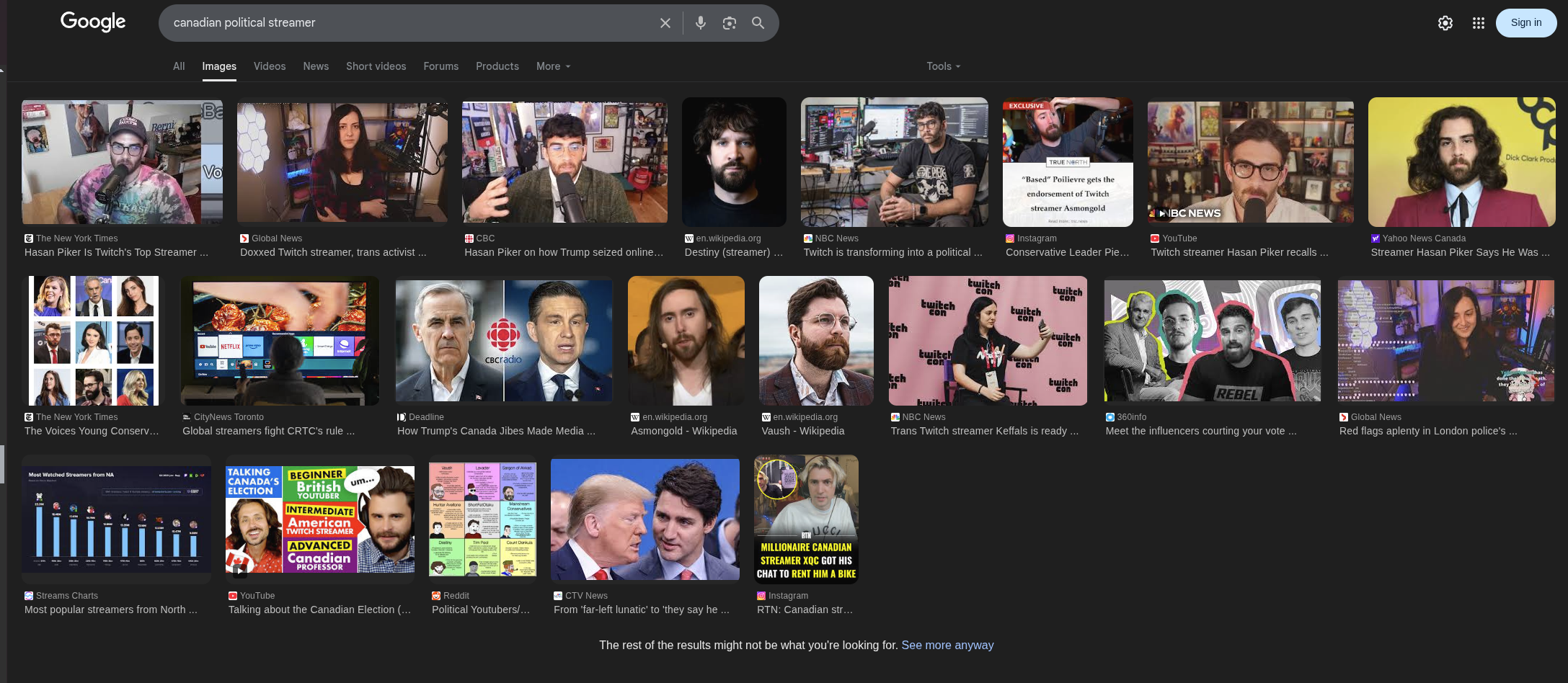Open Doxxed Twitch streamer trans activist result
This screenshot has height=683, width=1568.
point(333,252)
